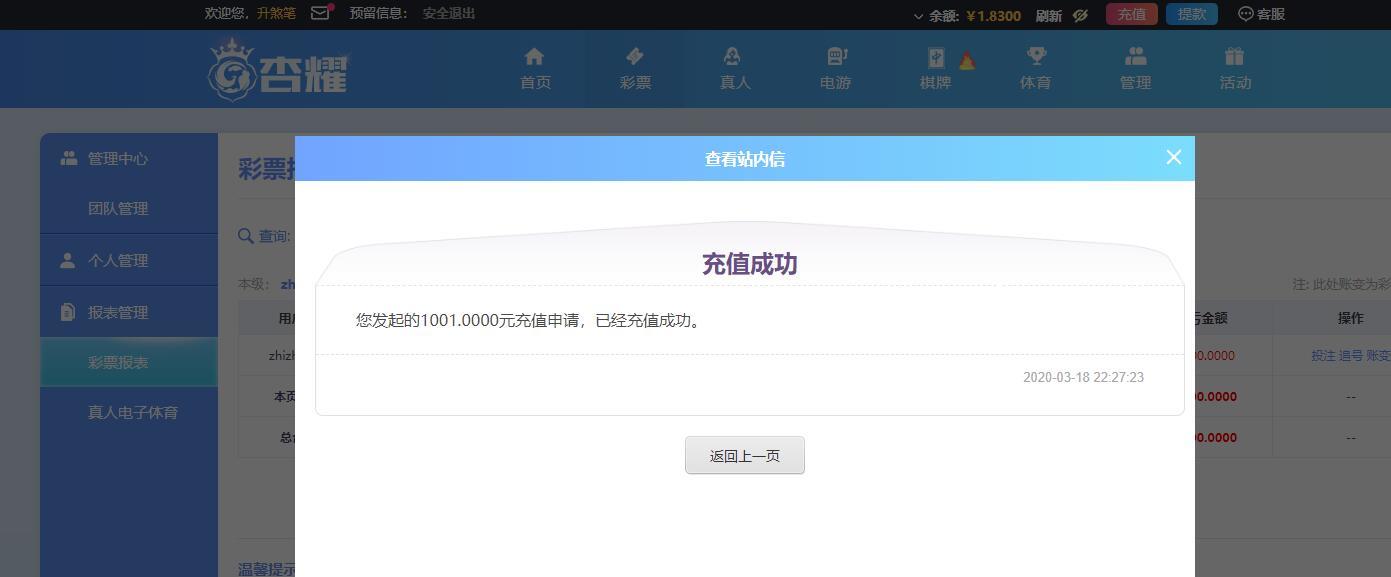This screenshot has height=577, width=1391.
Task: Expand 管理中心 in the sidebar
Action: pyautogui.click(x=129, y=158)
